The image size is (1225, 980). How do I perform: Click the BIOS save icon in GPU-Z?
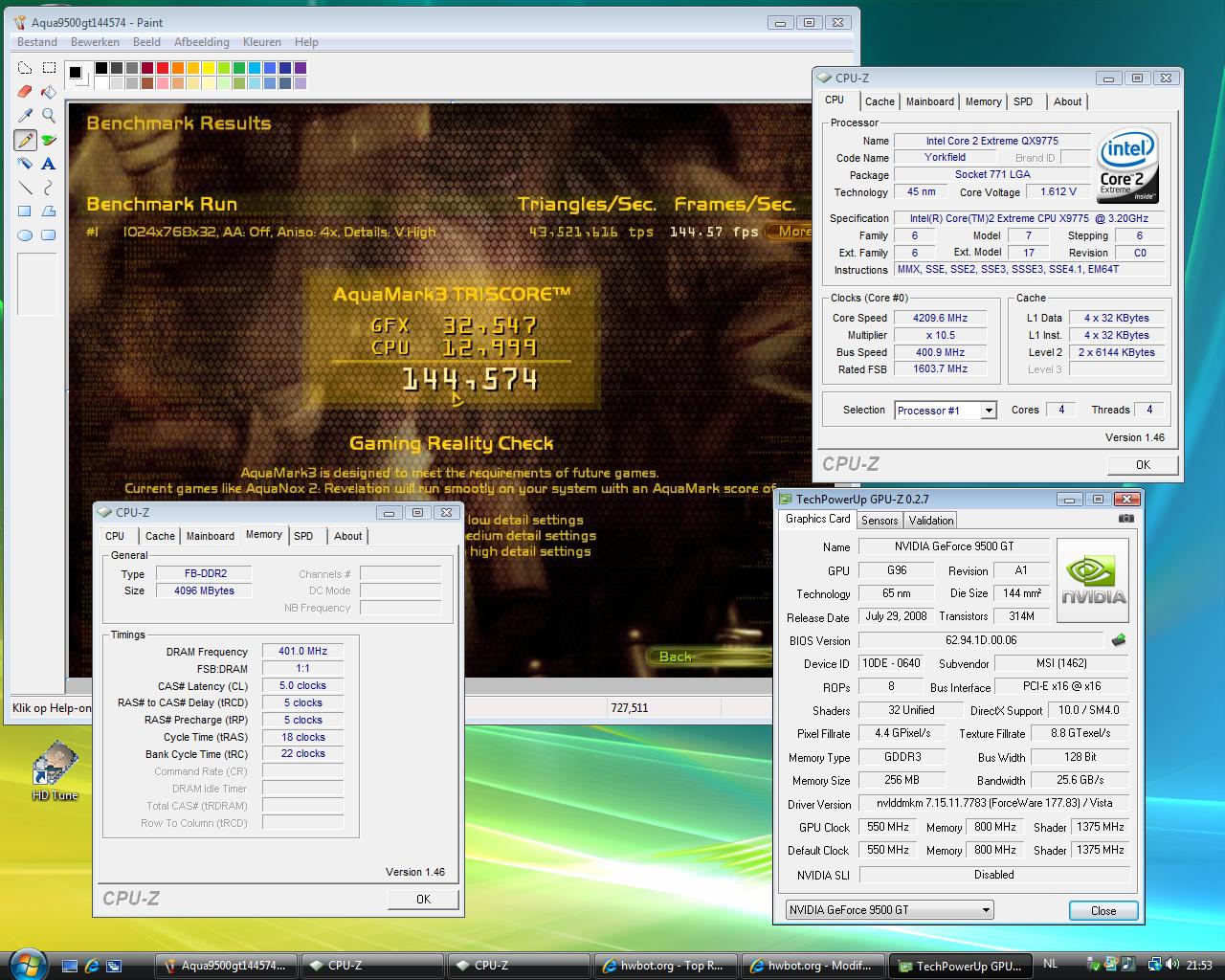pyautogui.click(x=1118, y=640)
